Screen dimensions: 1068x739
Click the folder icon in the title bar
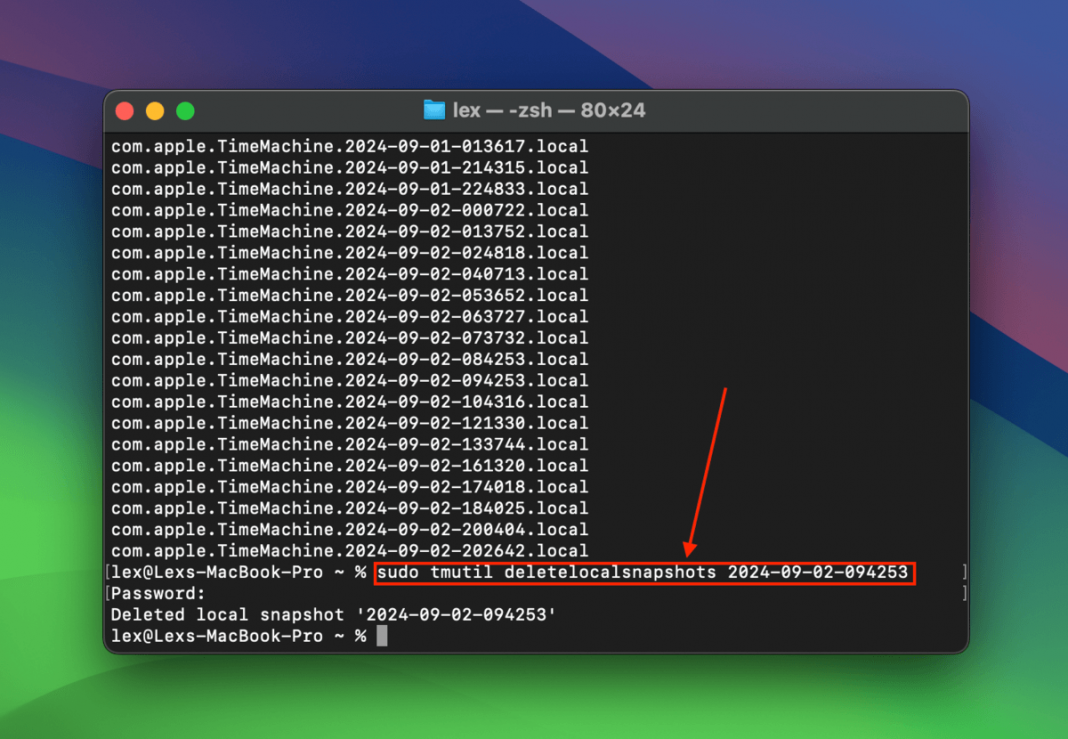[x=434, y=111]
